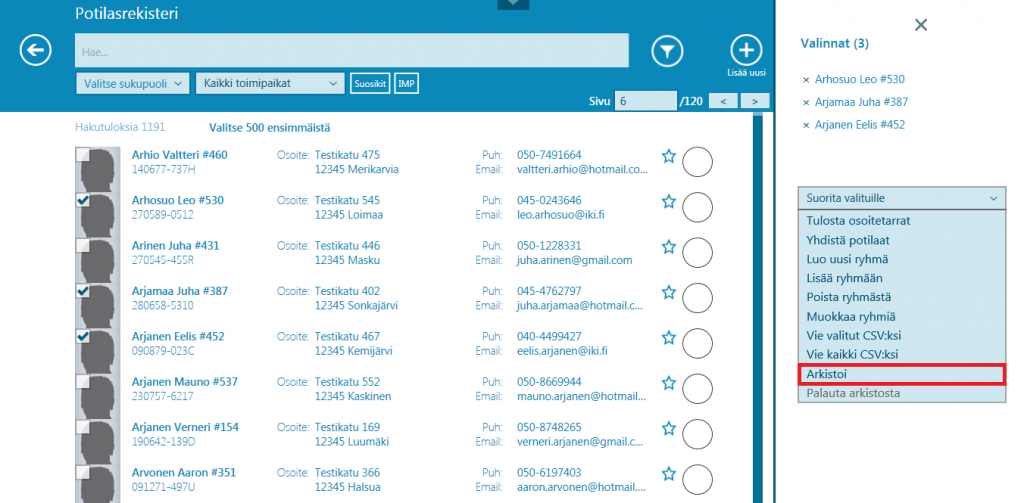Click the Suosikit button
The image size is (1024, 503).
(370, 84)
